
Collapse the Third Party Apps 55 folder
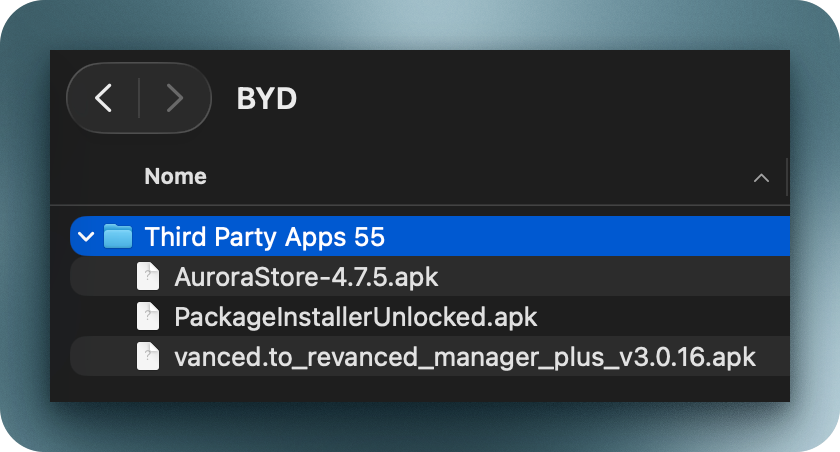click(x=86, y=237)
